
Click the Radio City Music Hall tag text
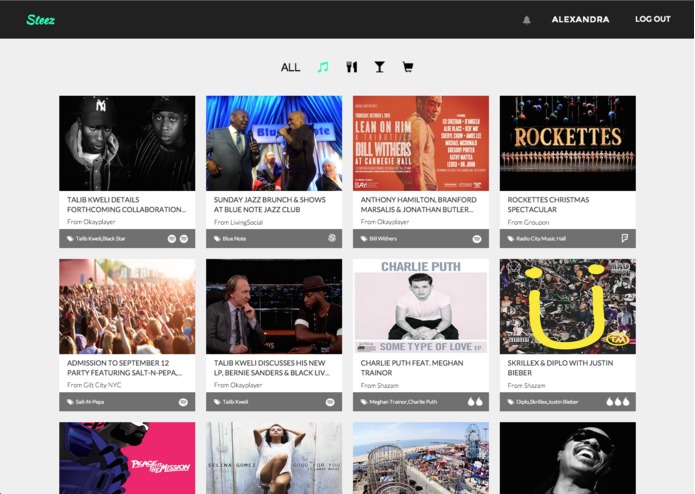[x=541, y=239]
